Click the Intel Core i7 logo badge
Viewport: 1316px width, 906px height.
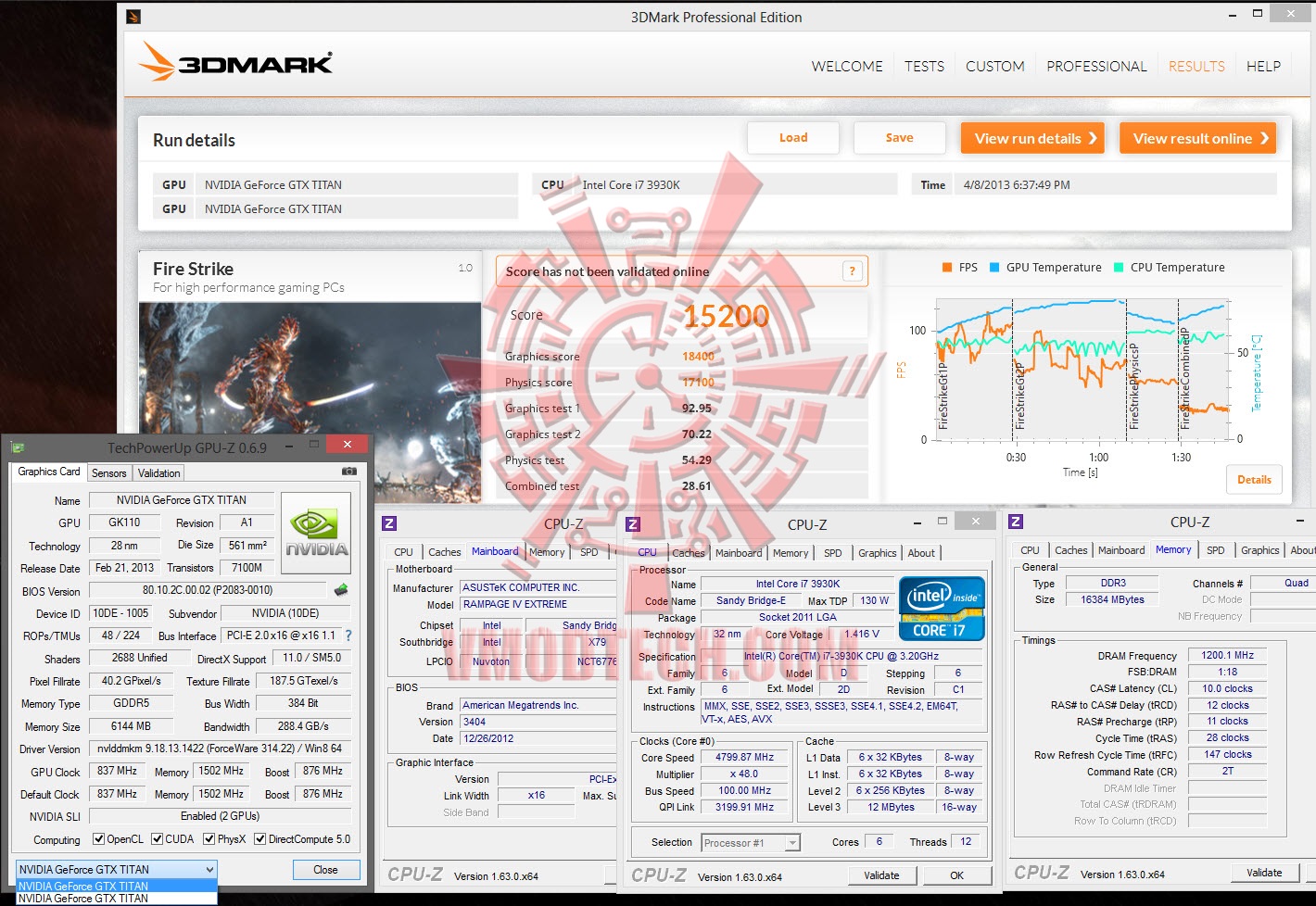tap(941, 609)
